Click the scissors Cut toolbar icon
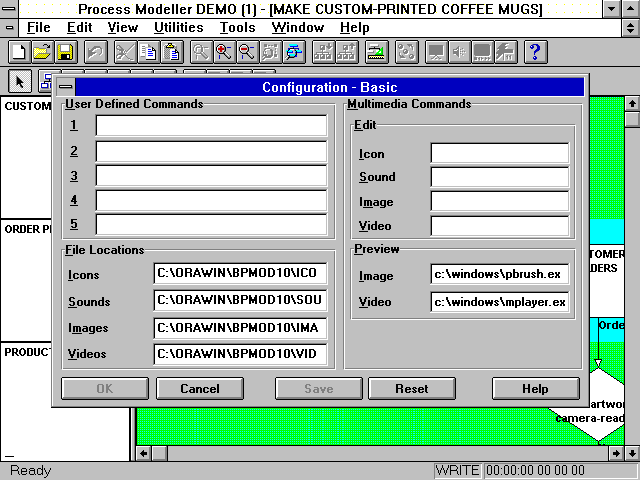 pyautogui.click(x=125, y=52)
